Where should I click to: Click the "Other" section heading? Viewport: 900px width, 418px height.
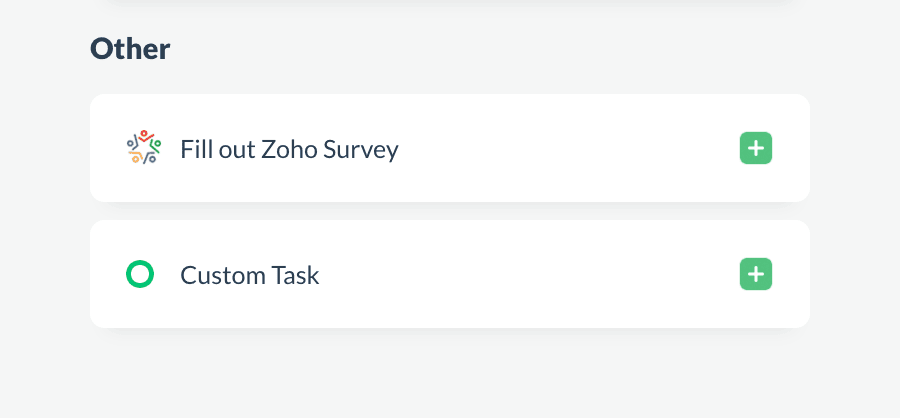[130, 48]
